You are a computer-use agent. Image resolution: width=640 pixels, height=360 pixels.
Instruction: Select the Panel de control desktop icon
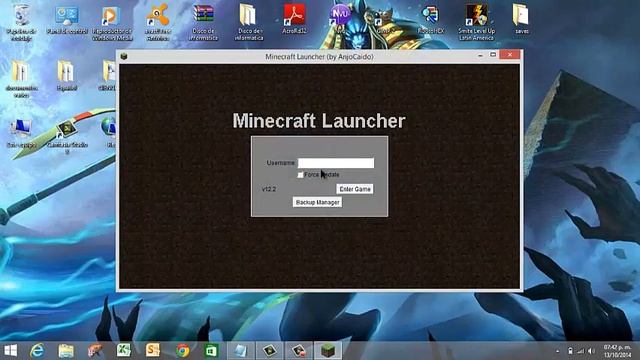pos(67,20)
